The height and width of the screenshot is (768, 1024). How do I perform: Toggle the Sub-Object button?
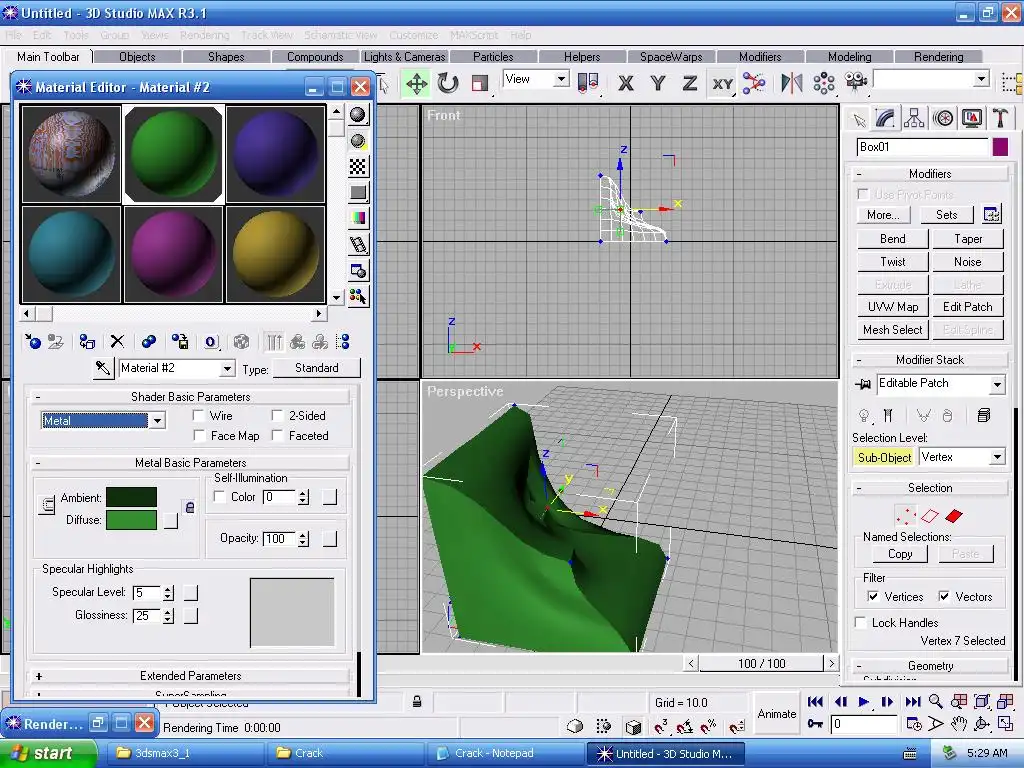click(884, 457)
